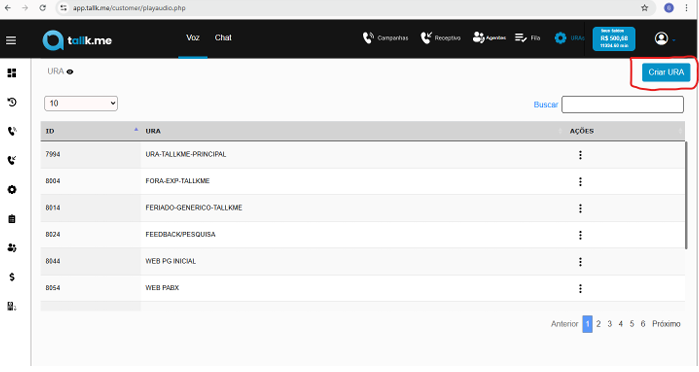Click ID cell 8044
This screenshot has width=699, height=372.
(x=53, y=261)
